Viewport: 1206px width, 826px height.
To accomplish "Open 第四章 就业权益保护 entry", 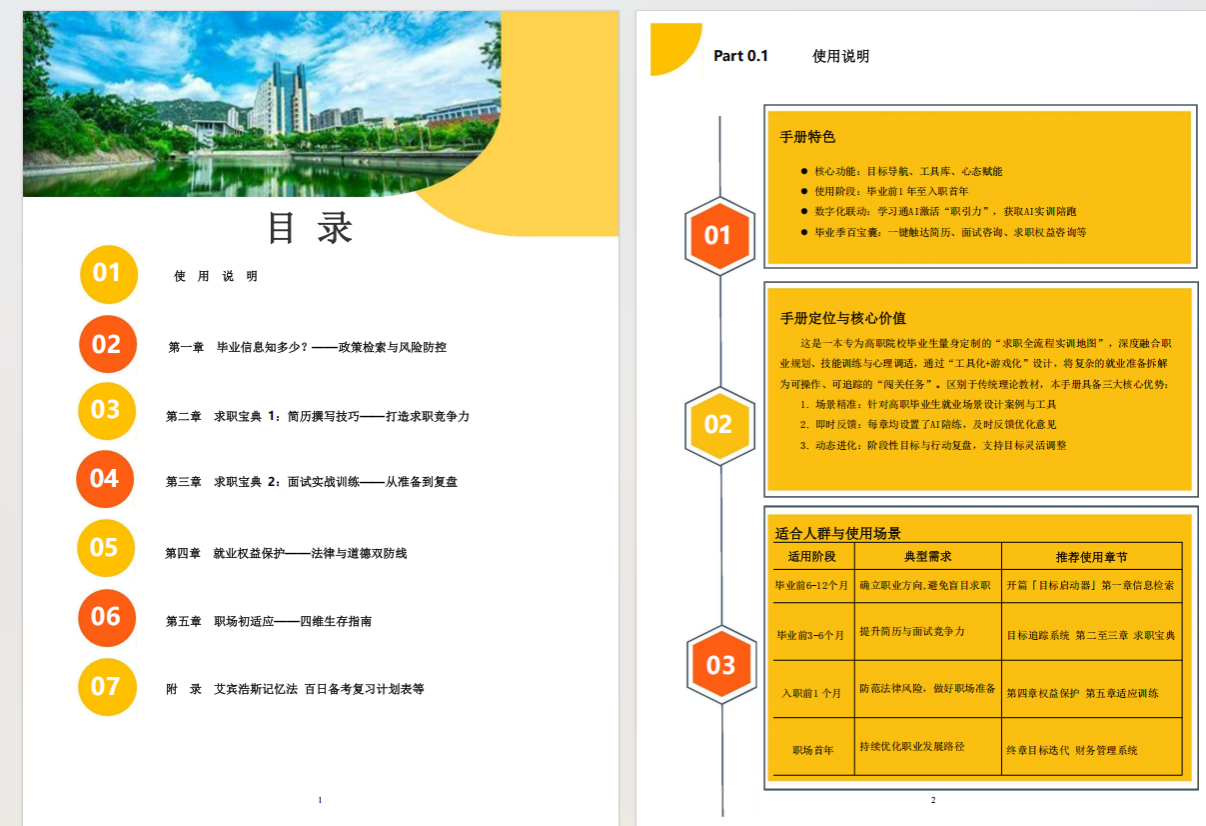I will coord(286,553).
